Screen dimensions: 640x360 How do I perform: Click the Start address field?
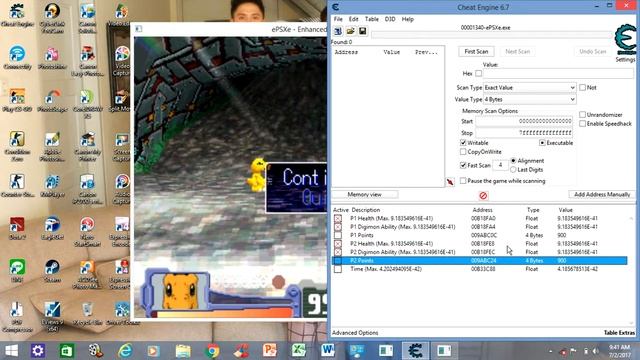click(524, 121)
